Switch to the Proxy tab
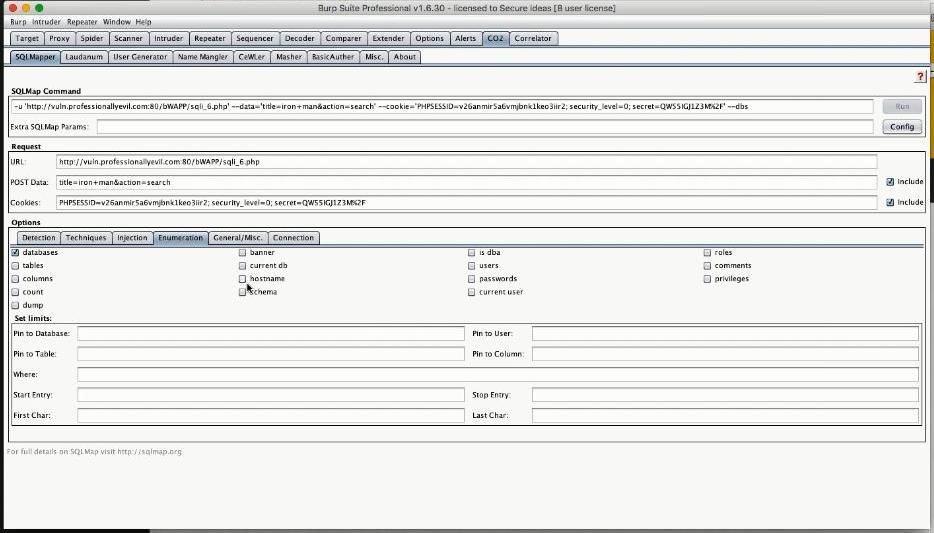Screen dimensions: 934x533 (x=60, y=38)
